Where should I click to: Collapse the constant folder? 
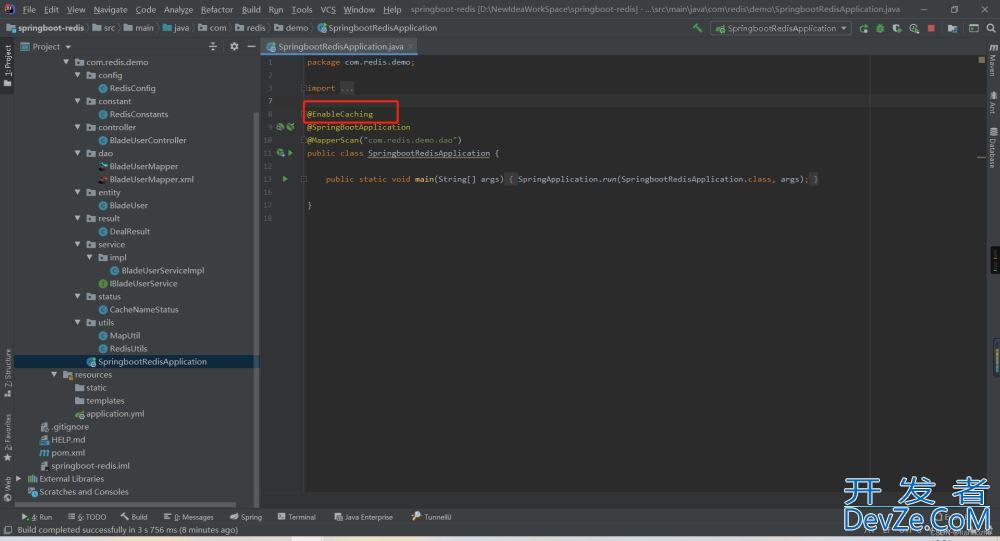tap(78, 101)
